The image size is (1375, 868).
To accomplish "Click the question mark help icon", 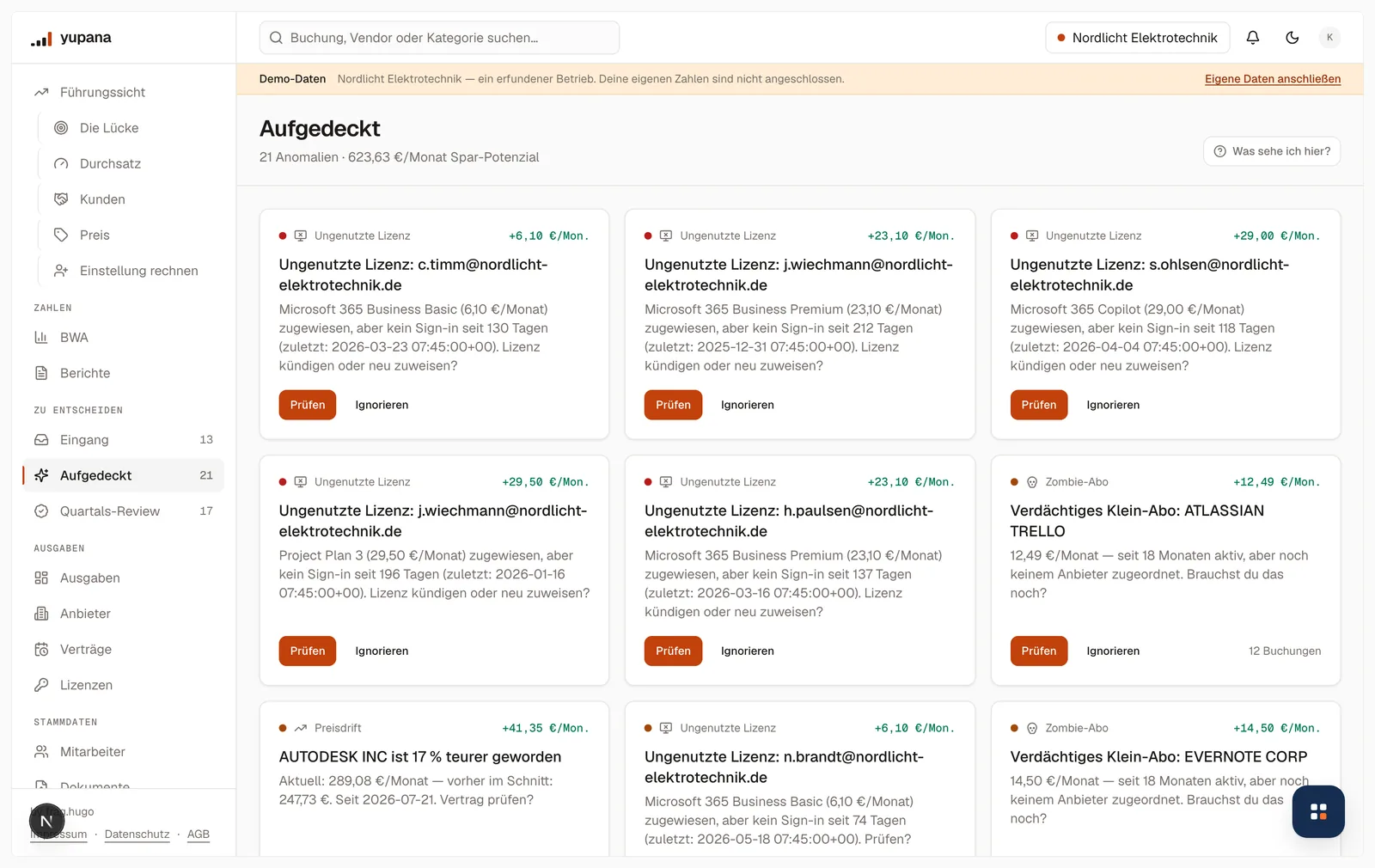I will tap(1219, 151).
